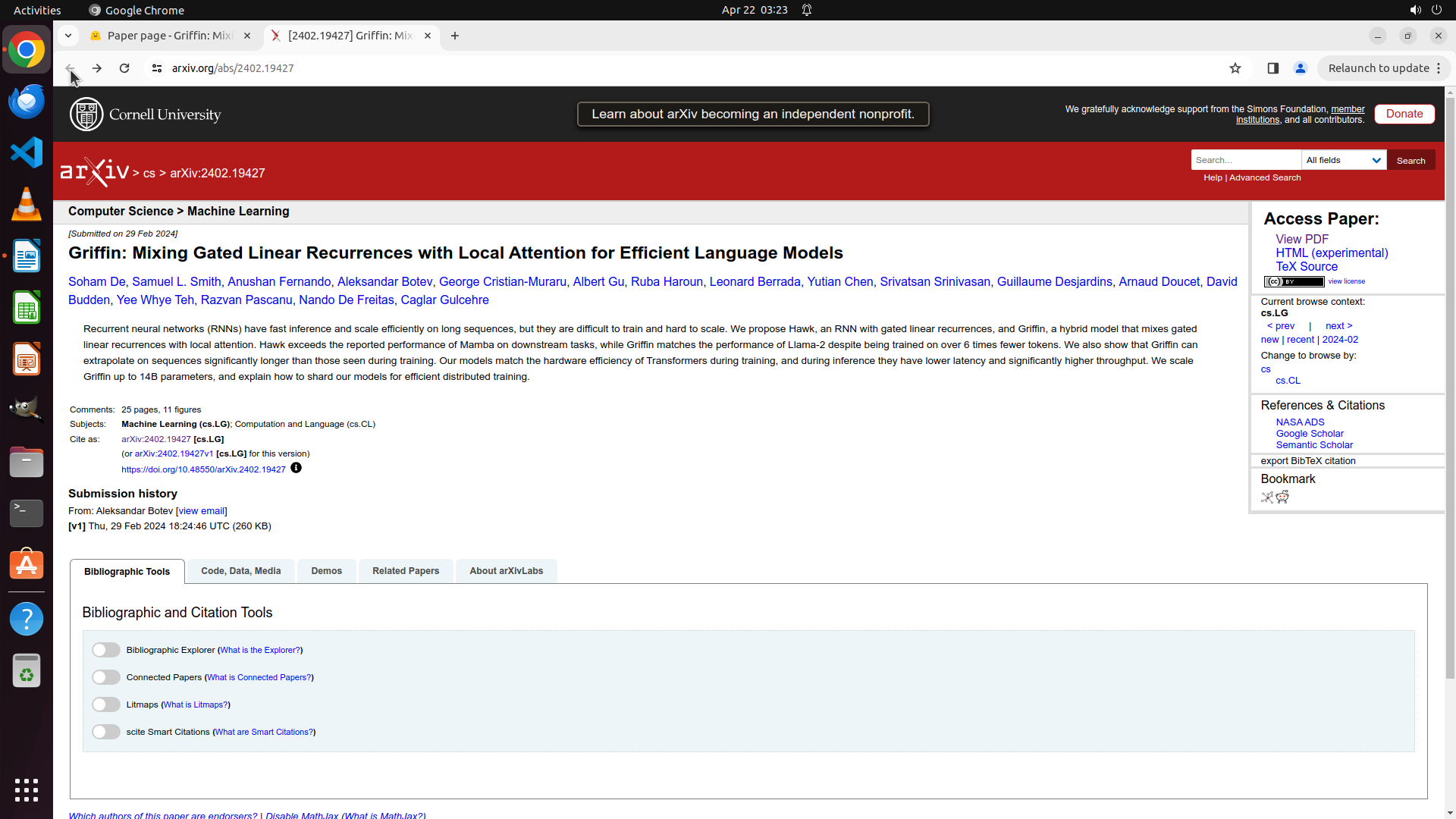Turn on the Connected Papers toggle
Screen dimensions: 1456x819
pos(106,677)
